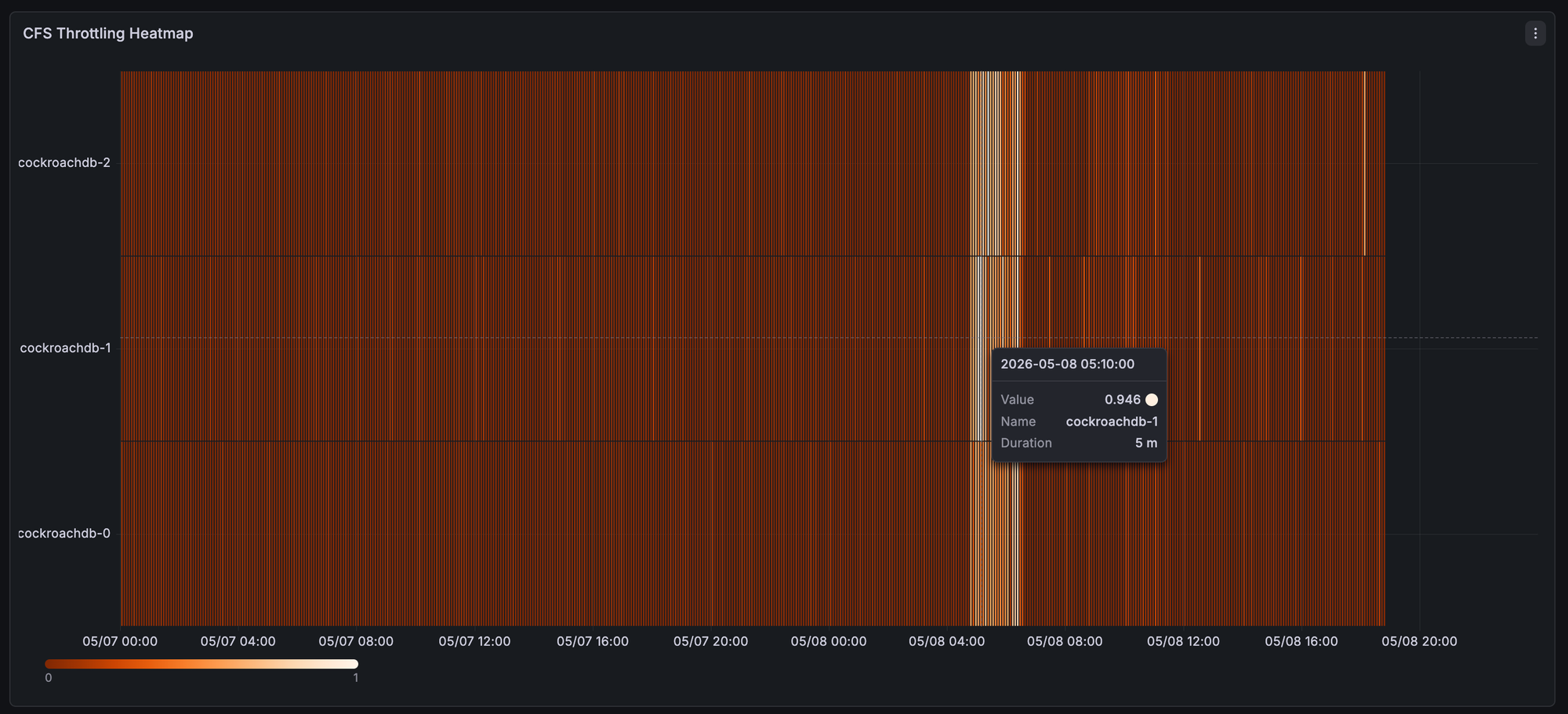Click the tooltip duration 5 m
The image size is (1568, 714).
1146,444
